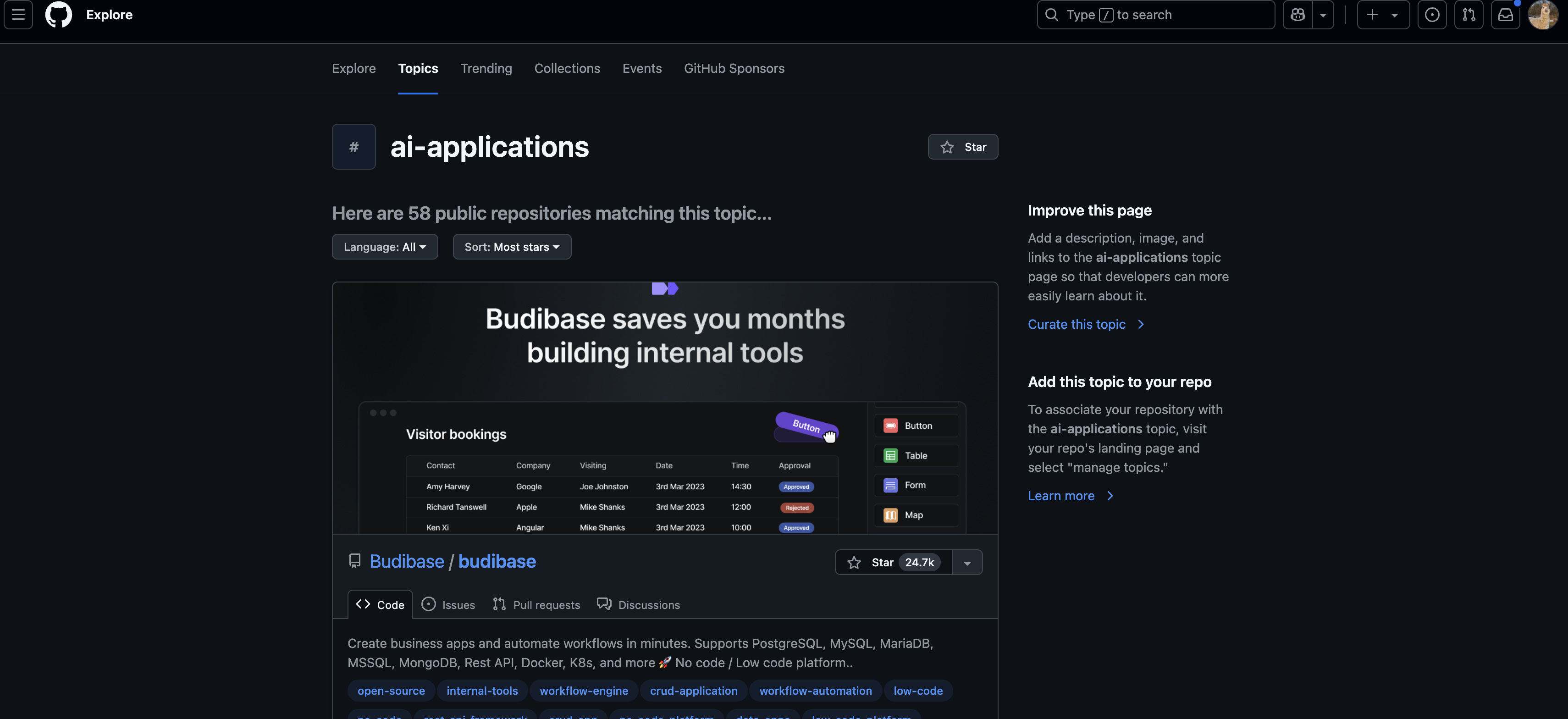Click the Curate this topic link

(x=1086, y=325)
